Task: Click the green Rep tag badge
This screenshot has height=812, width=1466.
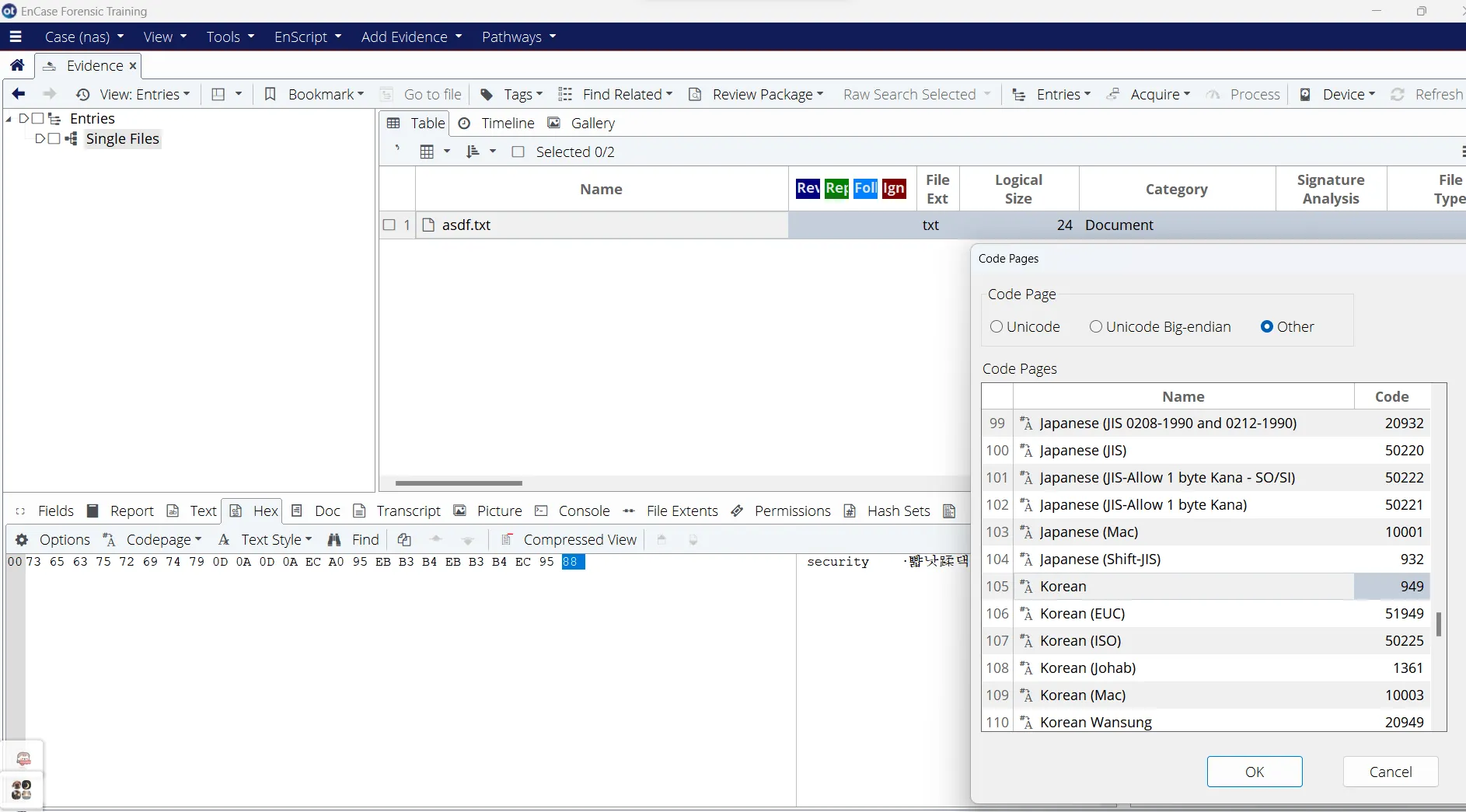Action: tap(836, 188)
